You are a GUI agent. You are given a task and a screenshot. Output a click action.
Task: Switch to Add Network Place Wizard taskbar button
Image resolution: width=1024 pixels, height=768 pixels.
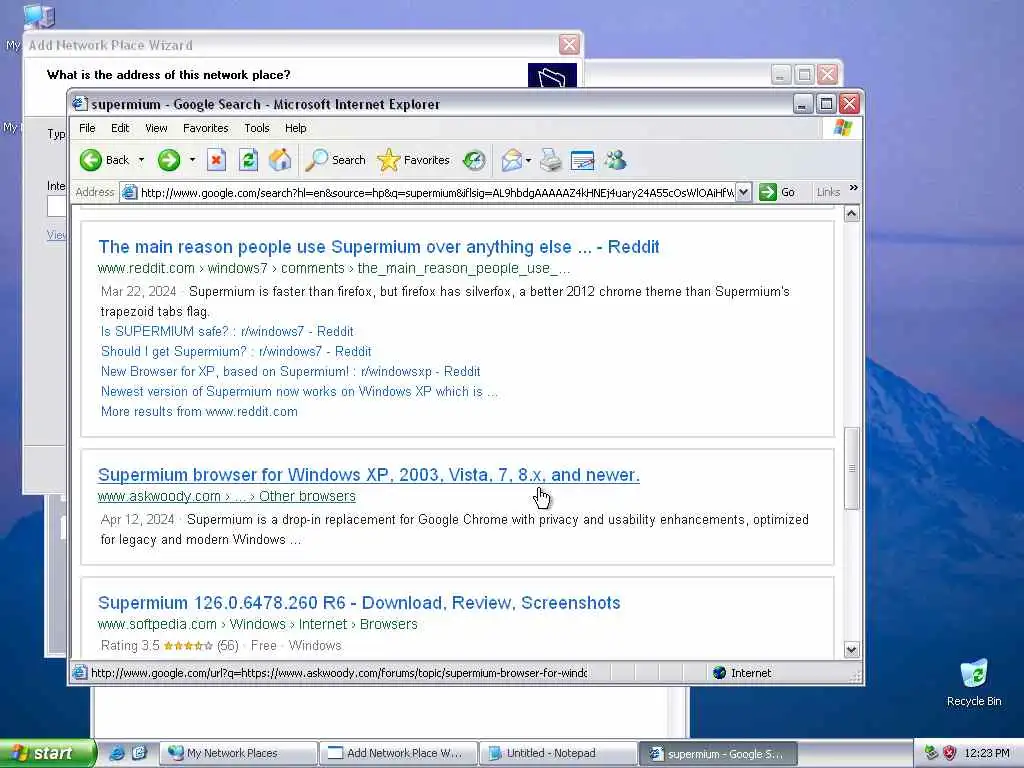pos(398,753)
